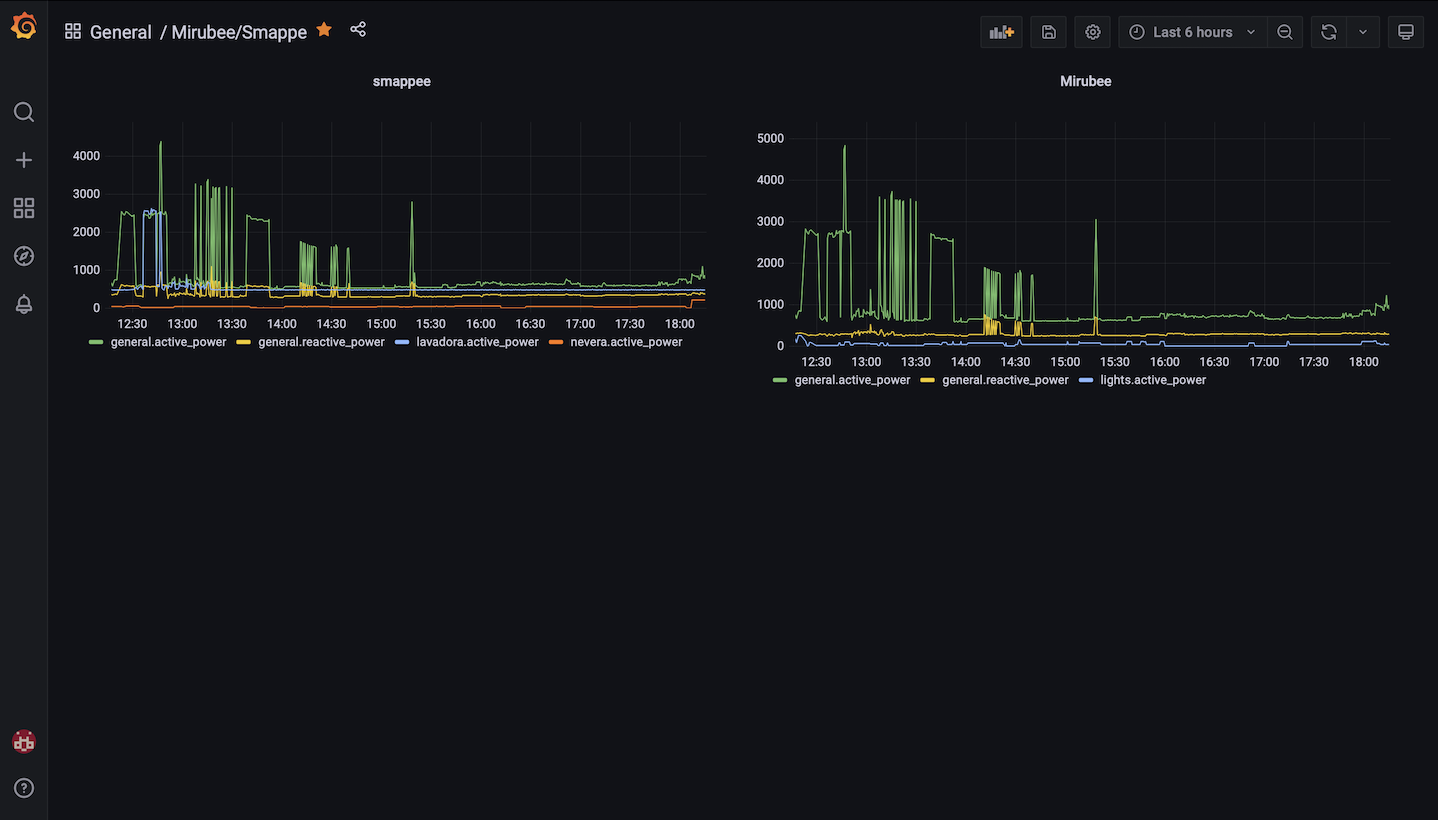Change color of lavadora.active_power blue swatch
Viewport: 1438px width, 820px height.
click(401, 342)
